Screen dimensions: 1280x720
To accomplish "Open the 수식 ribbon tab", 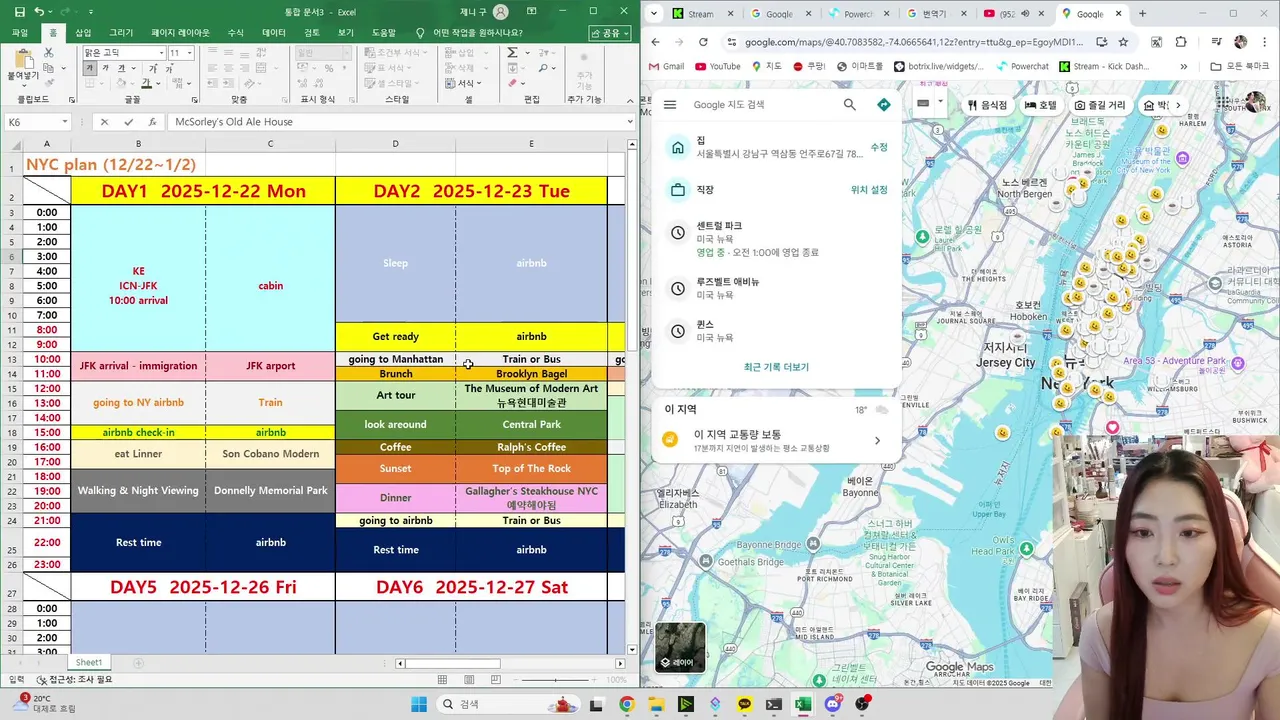I will coord(236,33).
